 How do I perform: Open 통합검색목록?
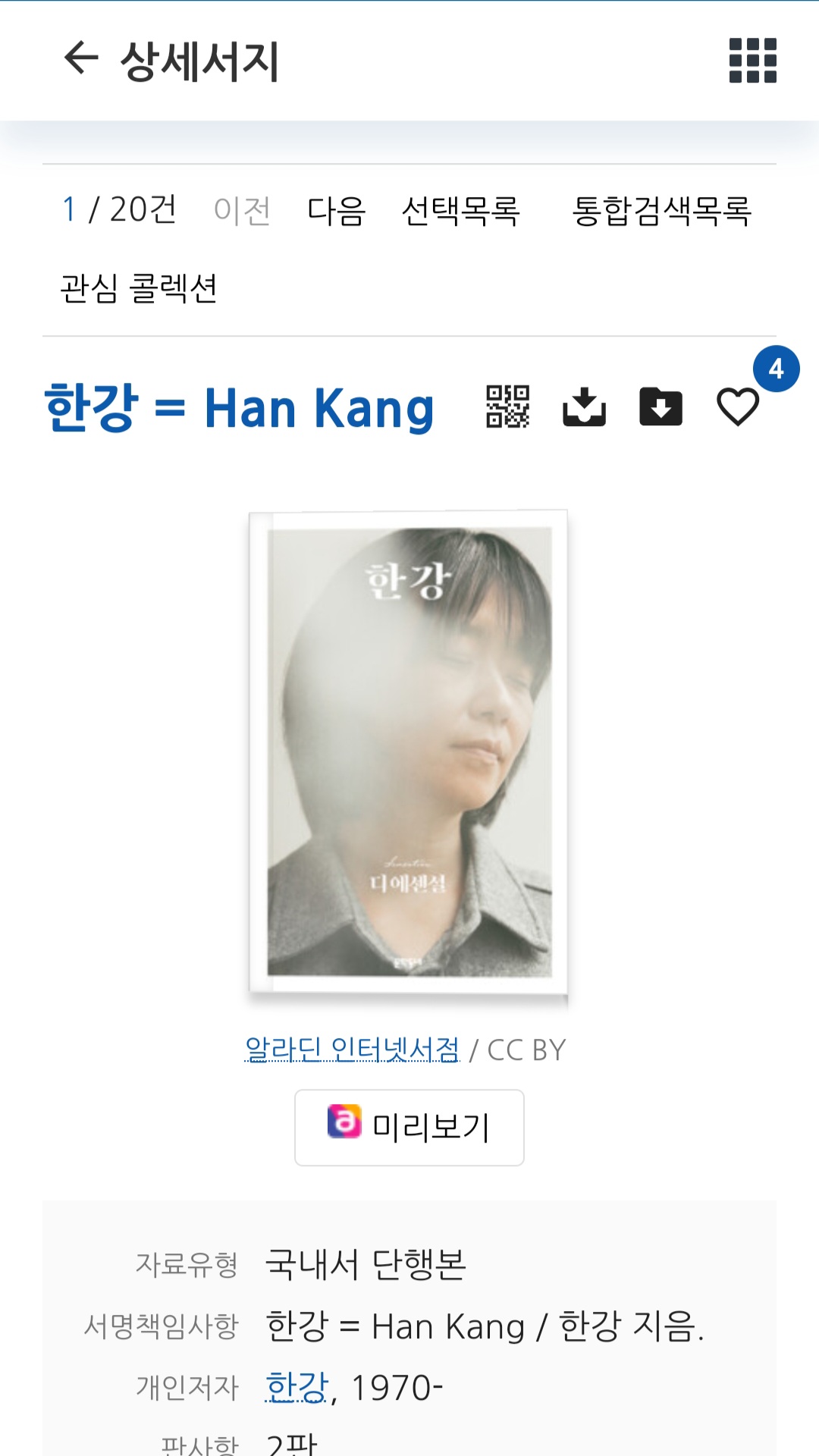coord(661,210)
